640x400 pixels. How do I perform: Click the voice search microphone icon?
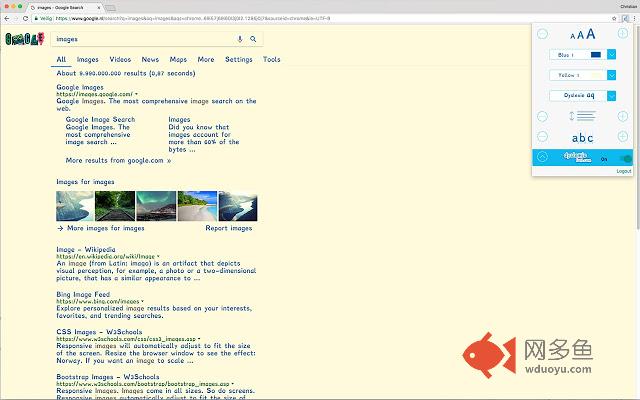pyautogui.click(x=240, y=39)
